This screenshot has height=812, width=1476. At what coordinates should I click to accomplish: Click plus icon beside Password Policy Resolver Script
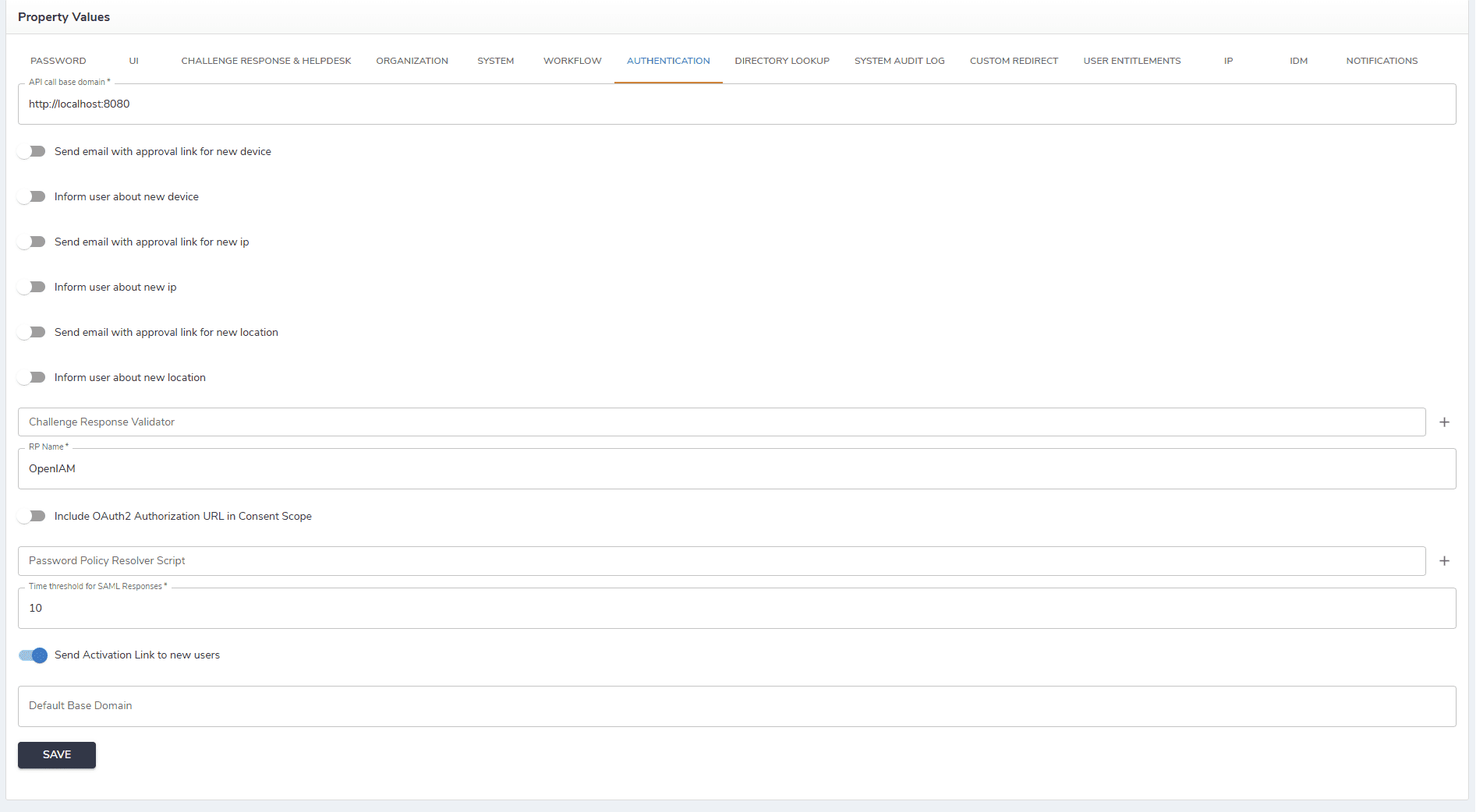(x=1444, y=561)
